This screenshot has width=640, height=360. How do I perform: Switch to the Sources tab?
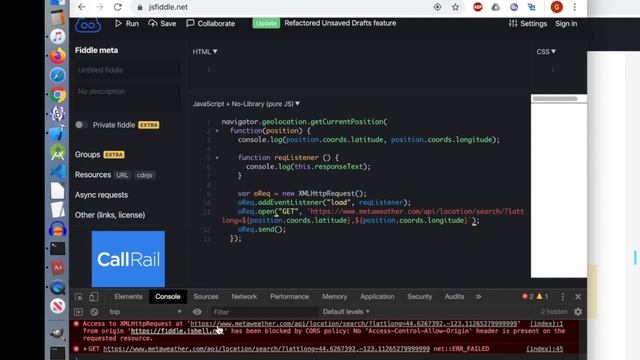point(206,297)
